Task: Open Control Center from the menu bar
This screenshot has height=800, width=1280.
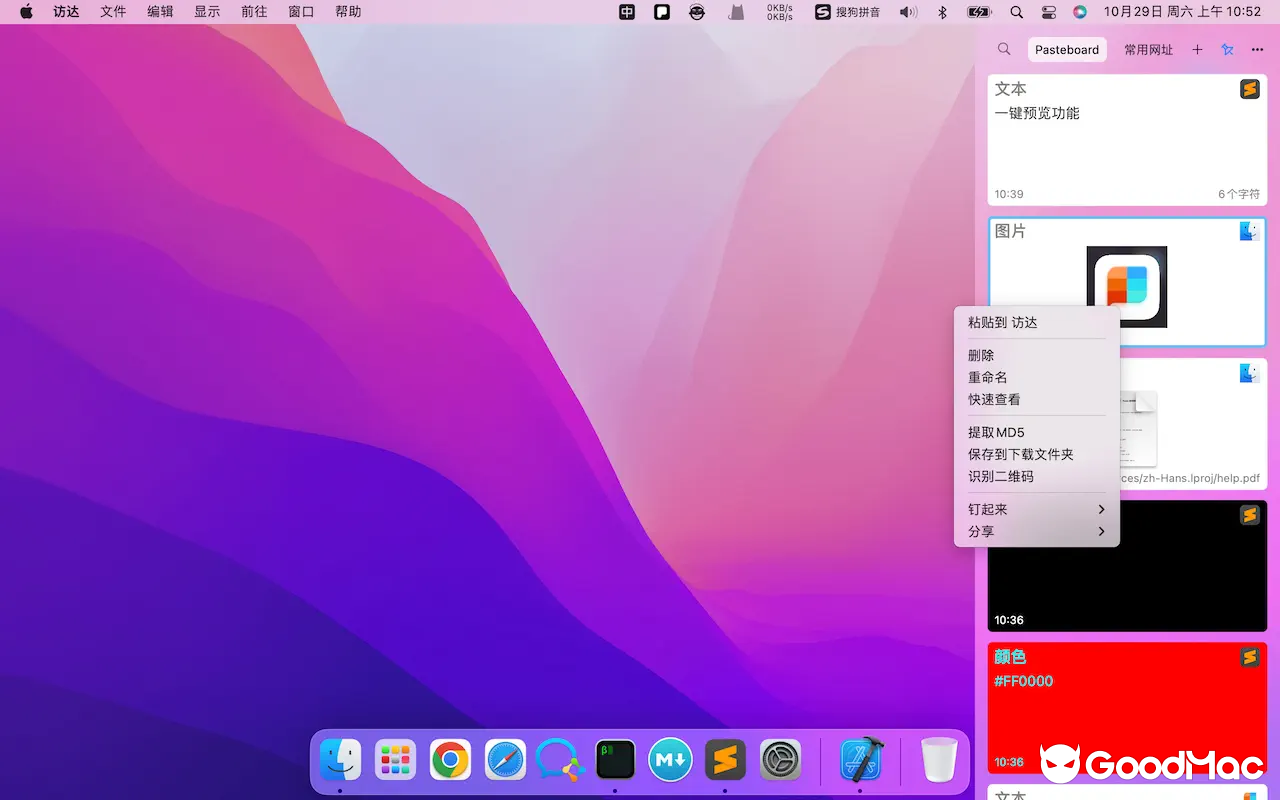Action: (1048, 12)
